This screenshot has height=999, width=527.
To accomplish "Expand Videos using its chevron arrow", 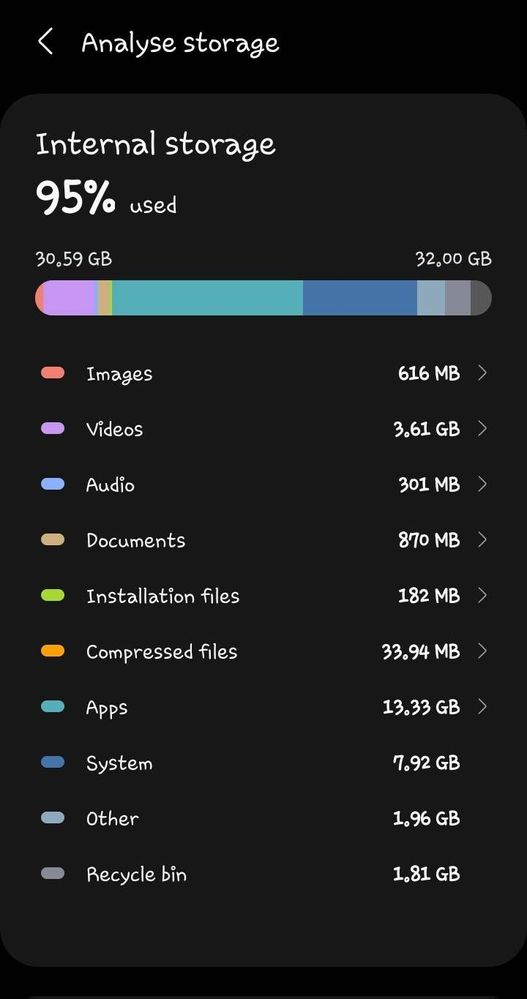I will click(x=482, y=428).
